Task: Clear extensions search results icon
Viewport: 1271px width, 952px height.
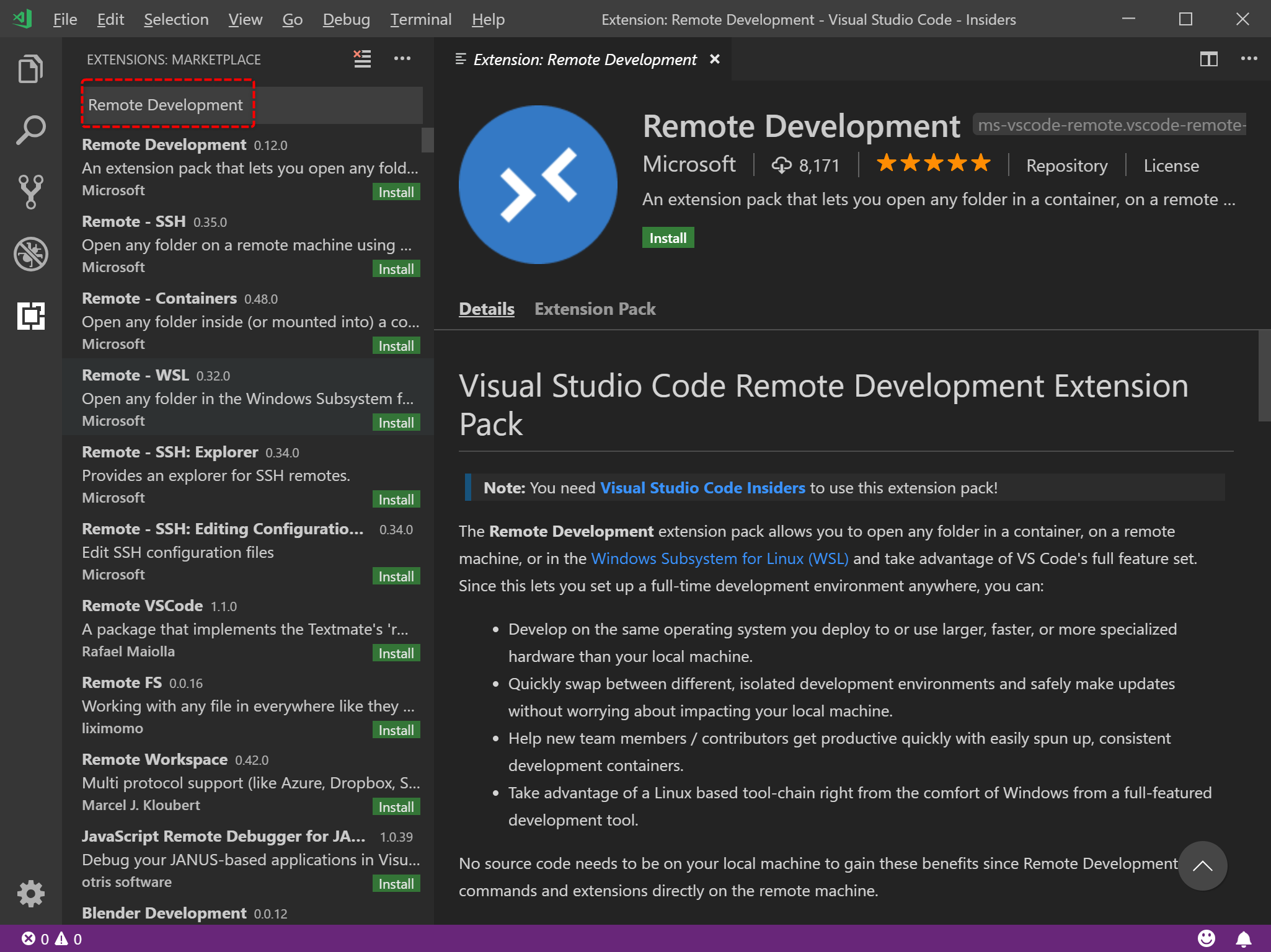Action: (362, 59)
